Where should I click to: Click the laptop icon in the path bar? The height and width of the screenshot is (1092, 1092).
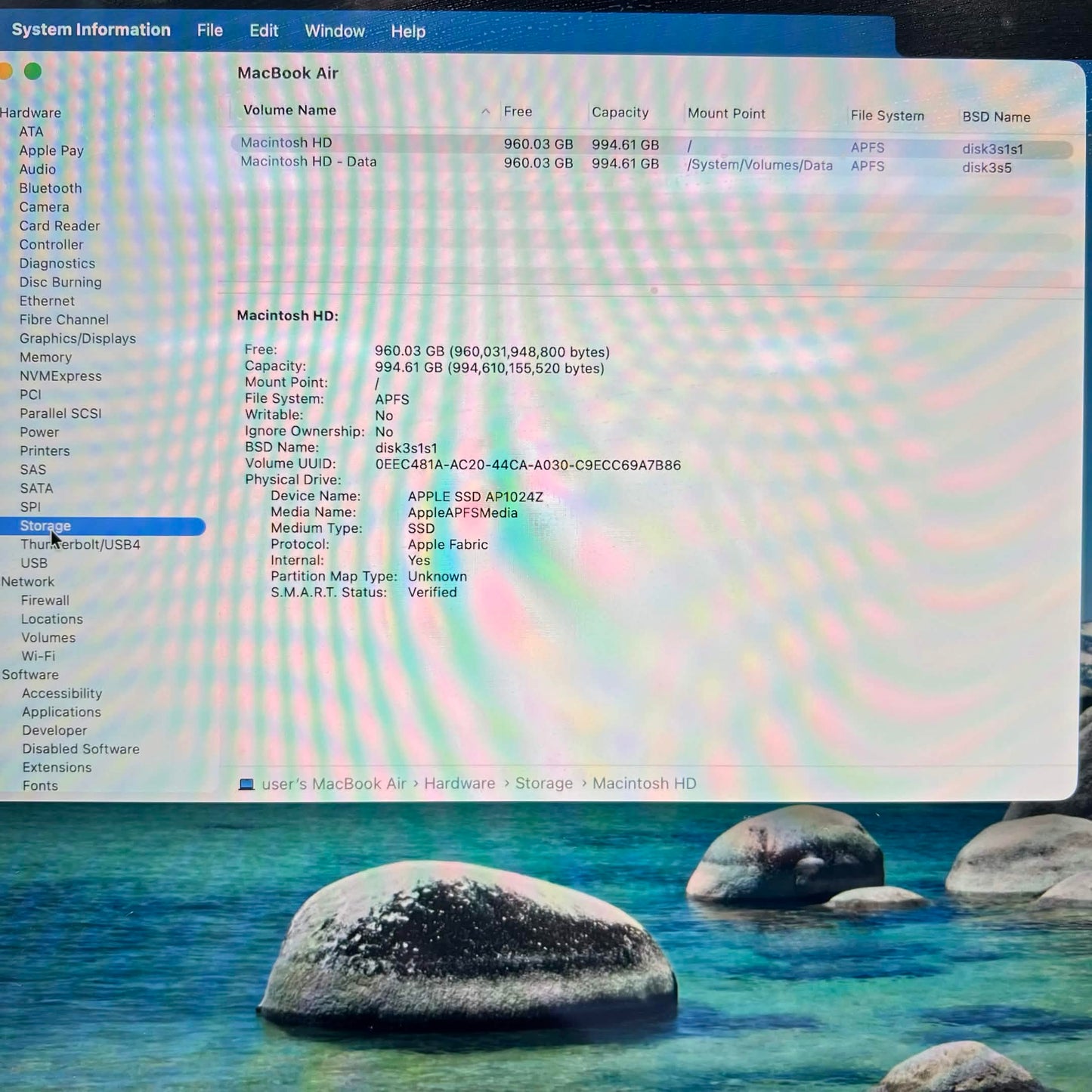click(x=246, y=784)
